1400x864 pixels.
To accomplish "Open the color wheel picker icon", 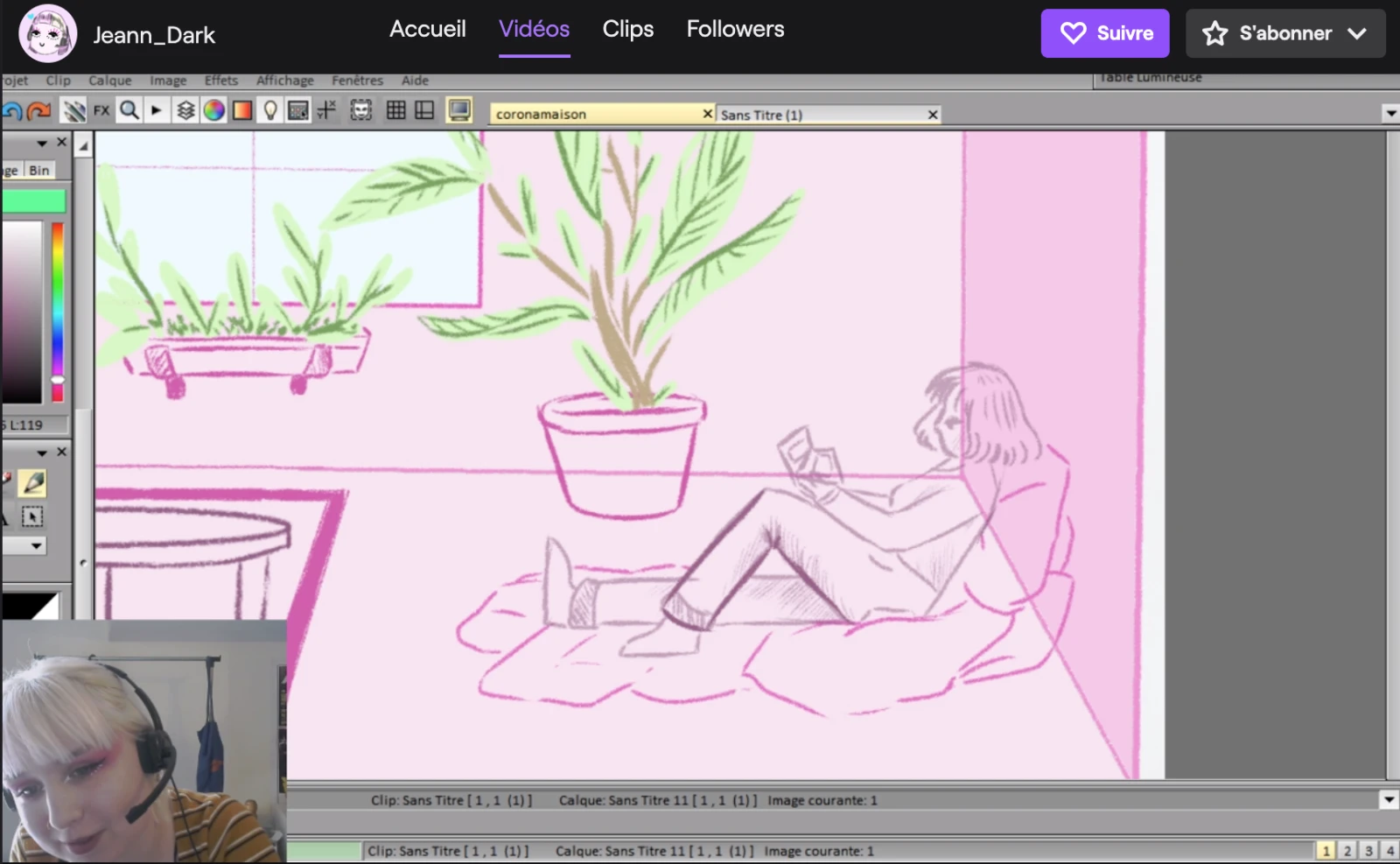I will click(x=214, y=111).
